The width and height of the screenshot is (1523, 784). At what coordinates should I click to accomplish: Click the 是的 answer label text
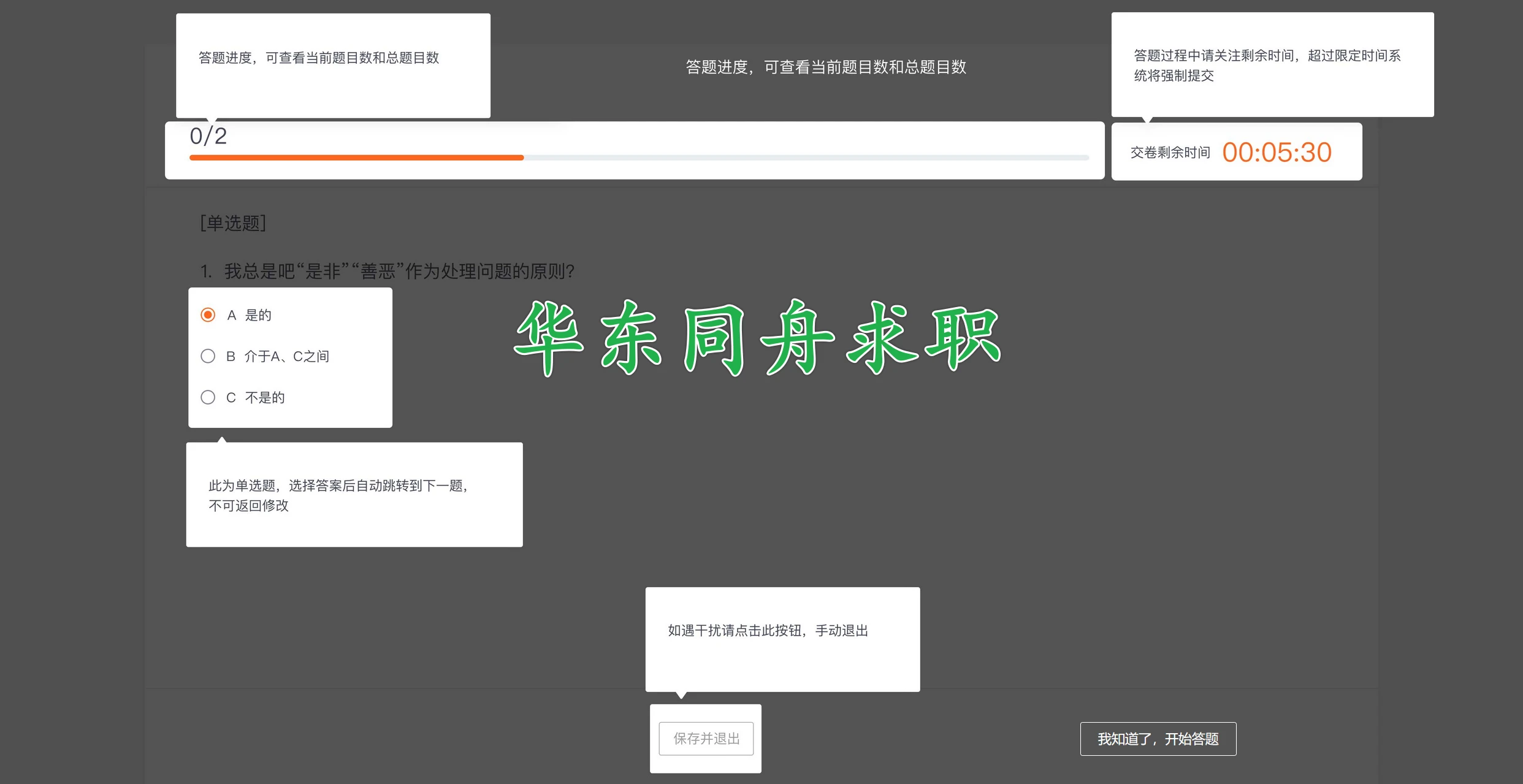(258, 315)
